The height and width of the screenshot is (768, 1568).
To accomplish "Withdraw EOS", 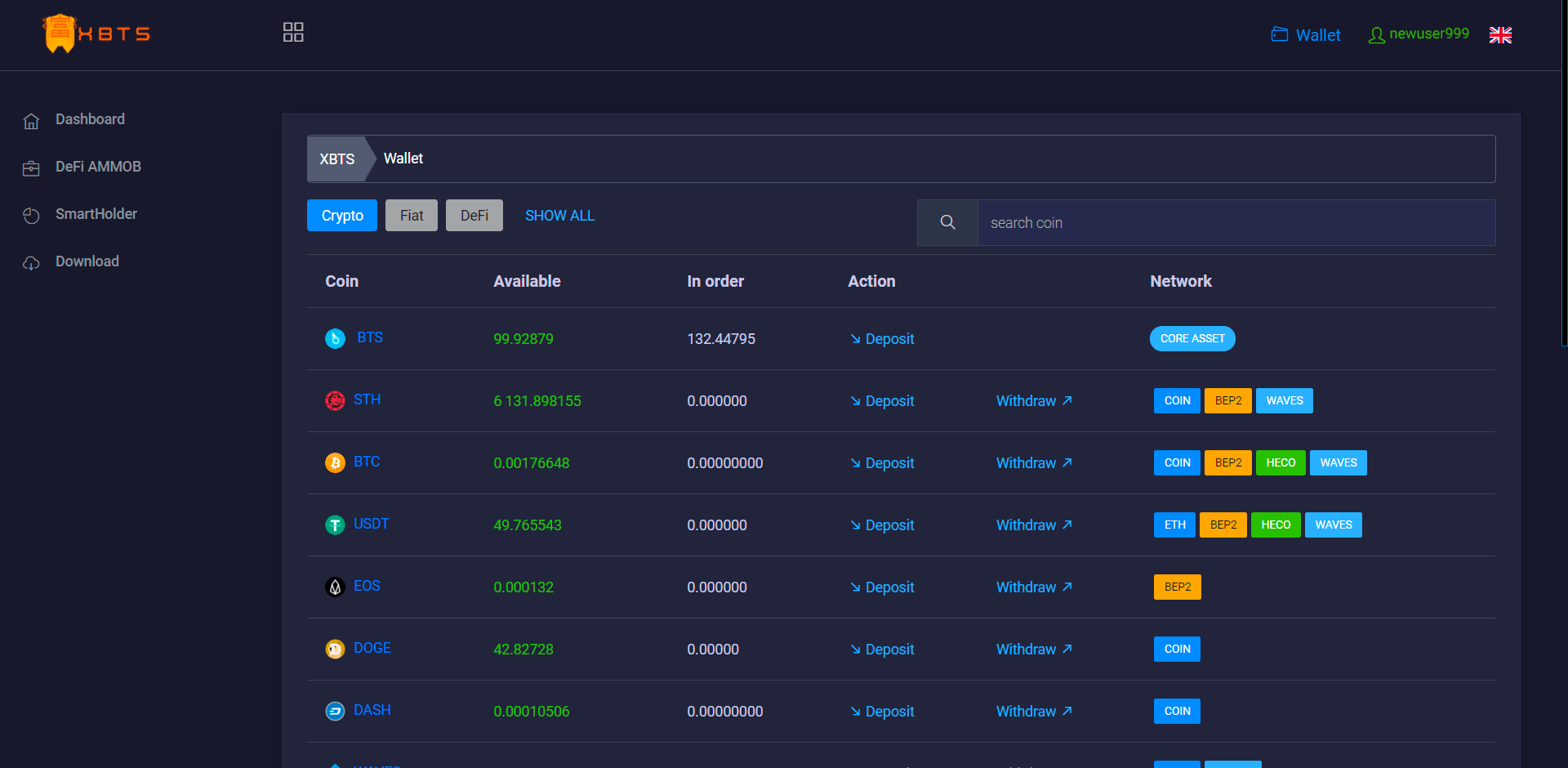I will tap(1034, 587).
